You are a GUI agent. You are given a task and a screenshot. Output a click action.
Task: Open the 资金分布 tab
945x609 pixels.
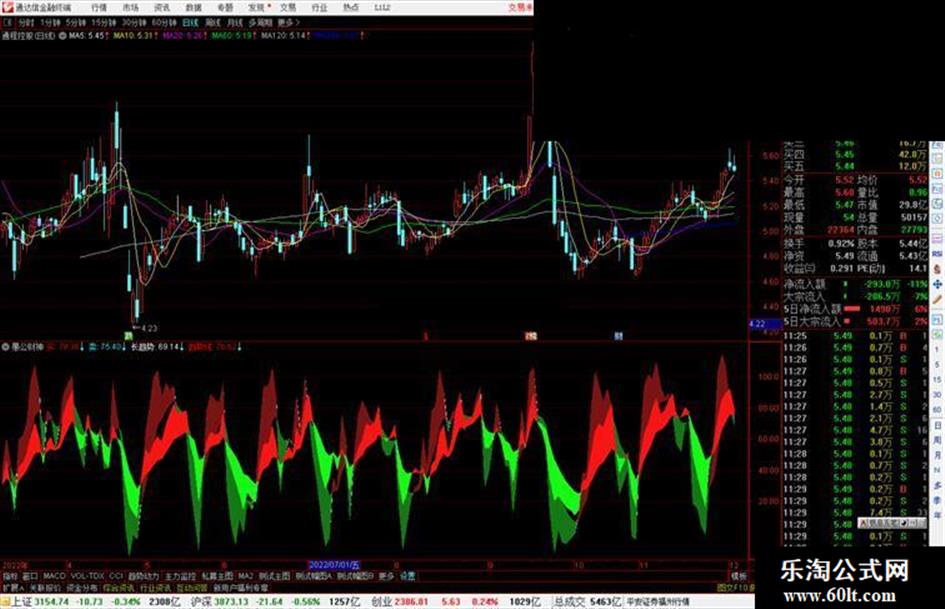coord(82,587)
